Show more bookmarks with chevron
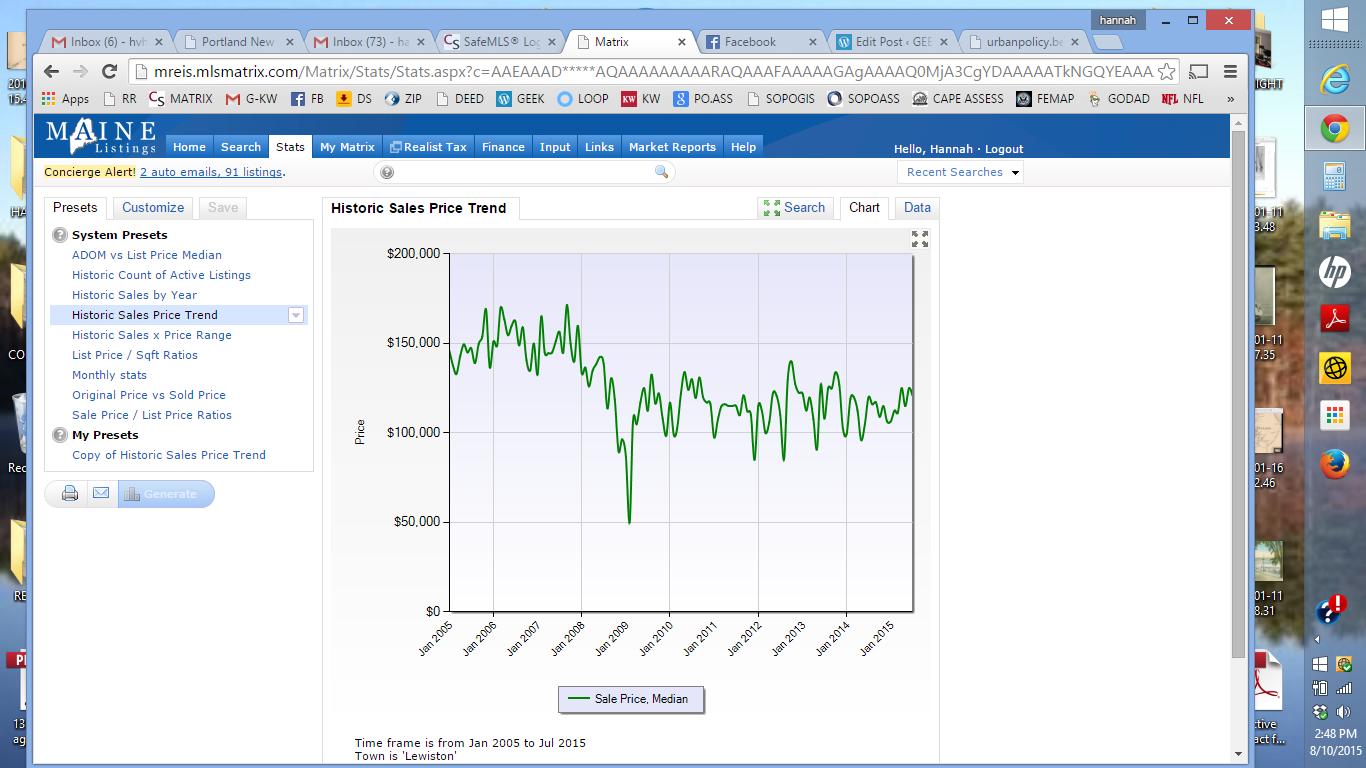This screenshot has width=1366, height=768. tap(1230, 99)
